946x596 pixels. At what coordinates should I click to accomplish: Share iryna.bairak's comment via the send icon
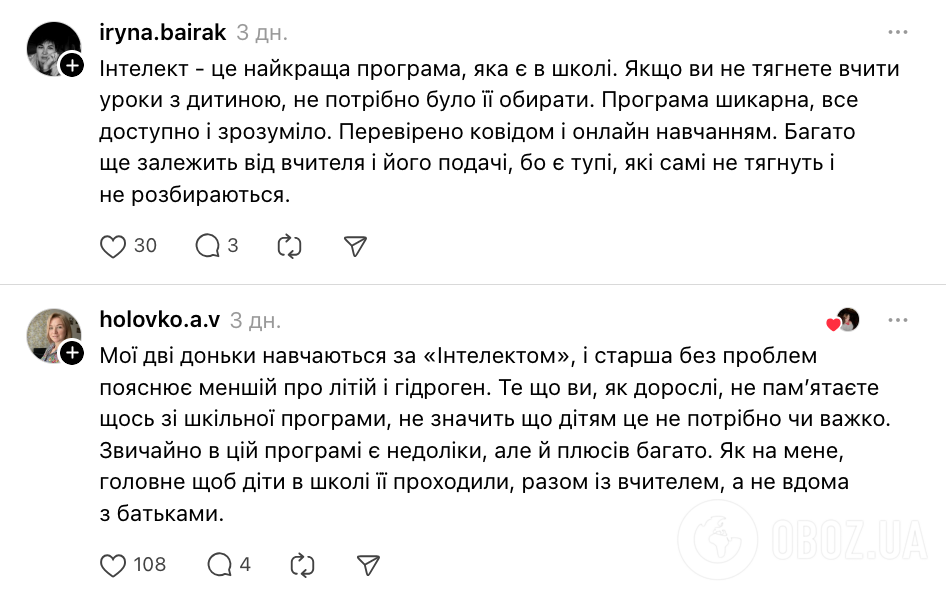pos(355,245)
